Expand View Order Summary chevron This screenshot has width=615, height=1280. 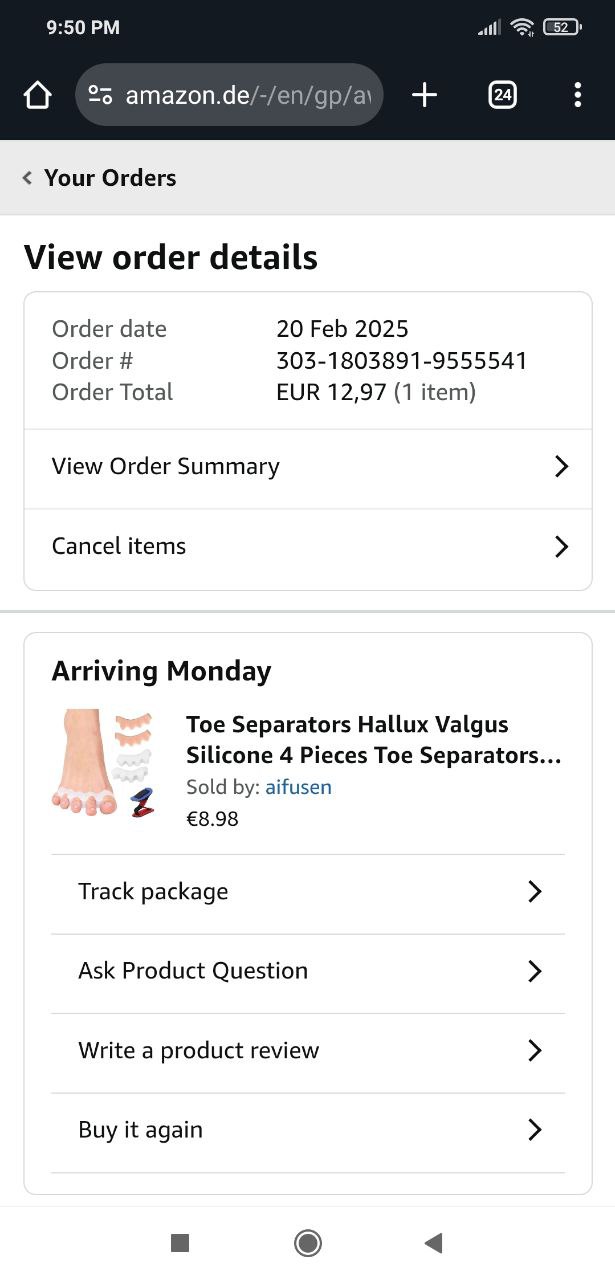[561, 467]
